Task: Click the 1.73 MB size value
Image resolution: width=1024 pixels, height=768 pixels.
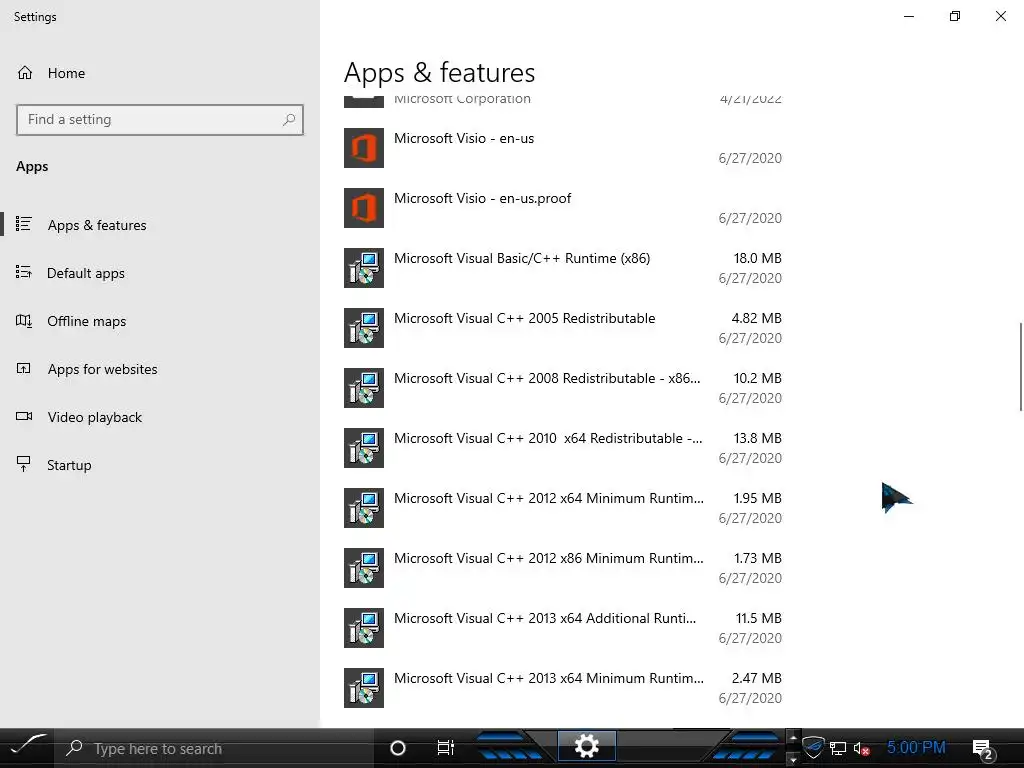Action: (x=758, y=558)
